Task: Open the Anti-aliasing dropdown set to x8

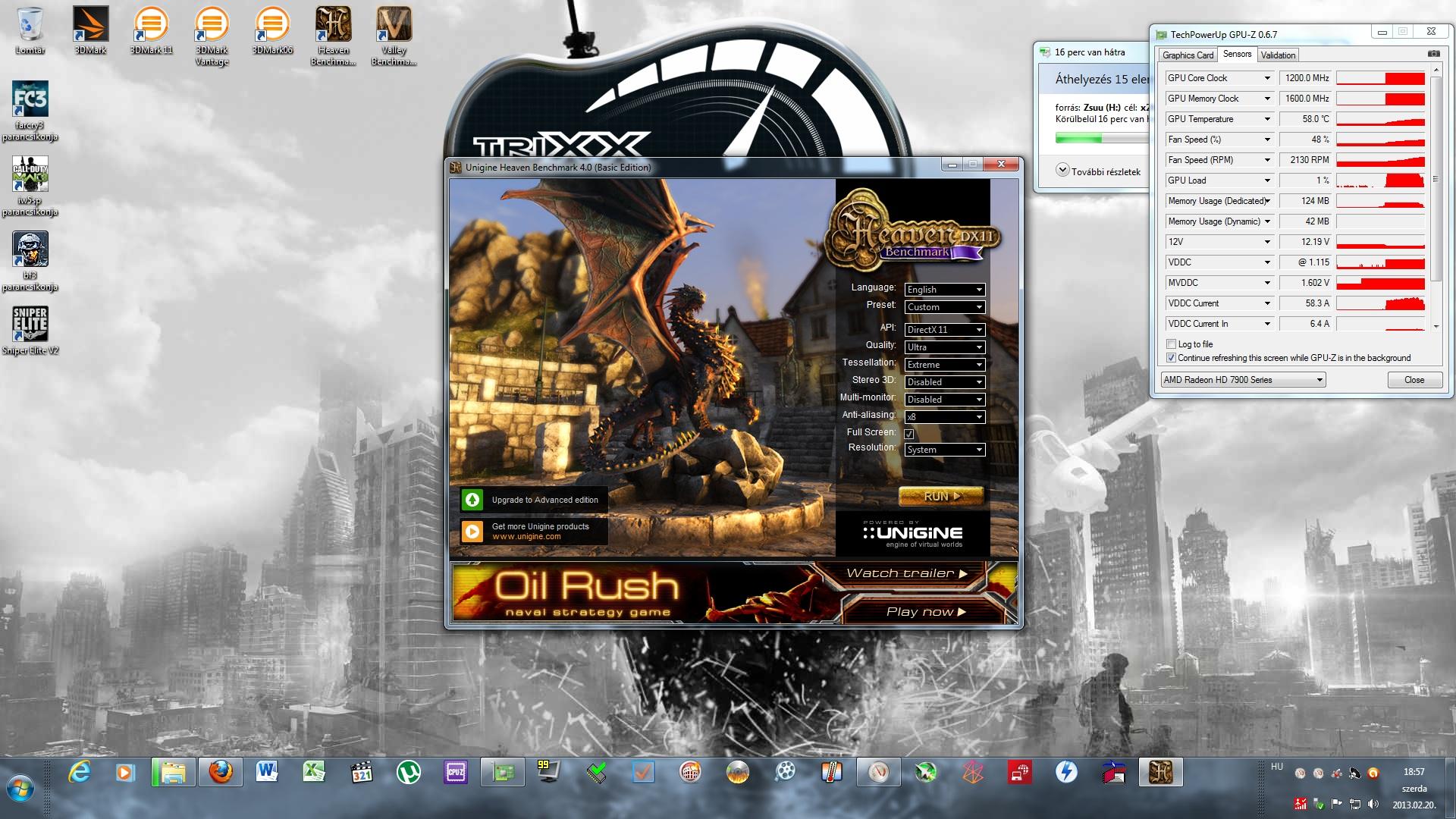Action: pyautogui.click(x=944, y=417)
